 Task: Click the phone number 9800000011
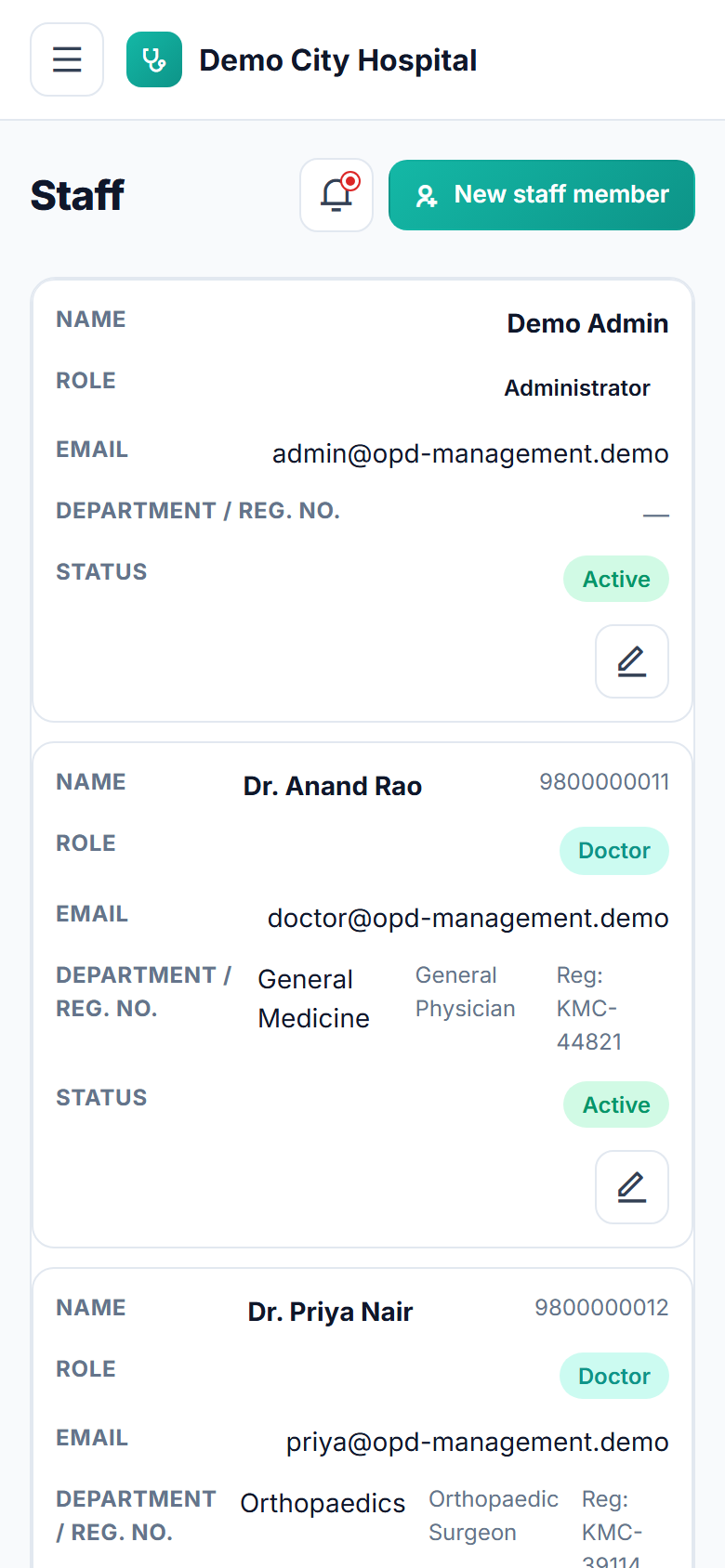pyautogui.click(x=604, y=782)
